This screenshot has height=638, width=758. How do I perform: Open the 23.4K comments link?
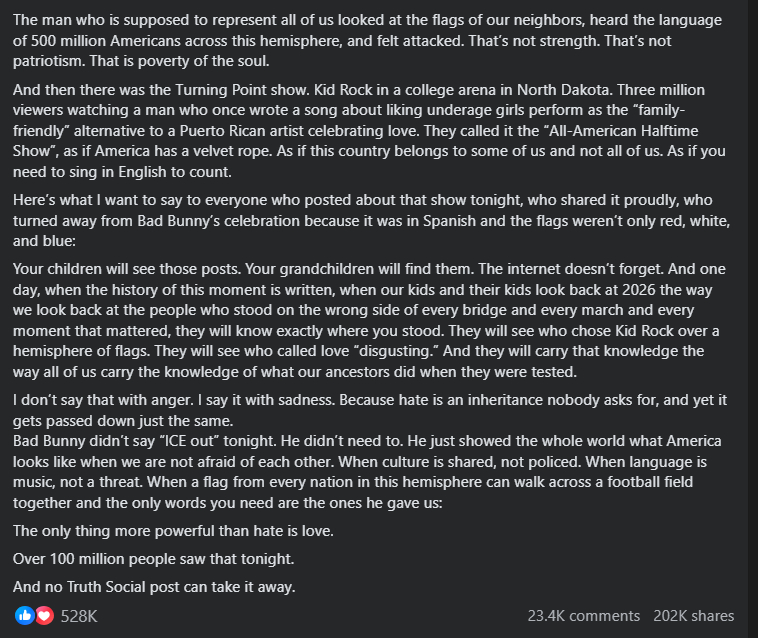pyautogui.click(x=583, y=616)
